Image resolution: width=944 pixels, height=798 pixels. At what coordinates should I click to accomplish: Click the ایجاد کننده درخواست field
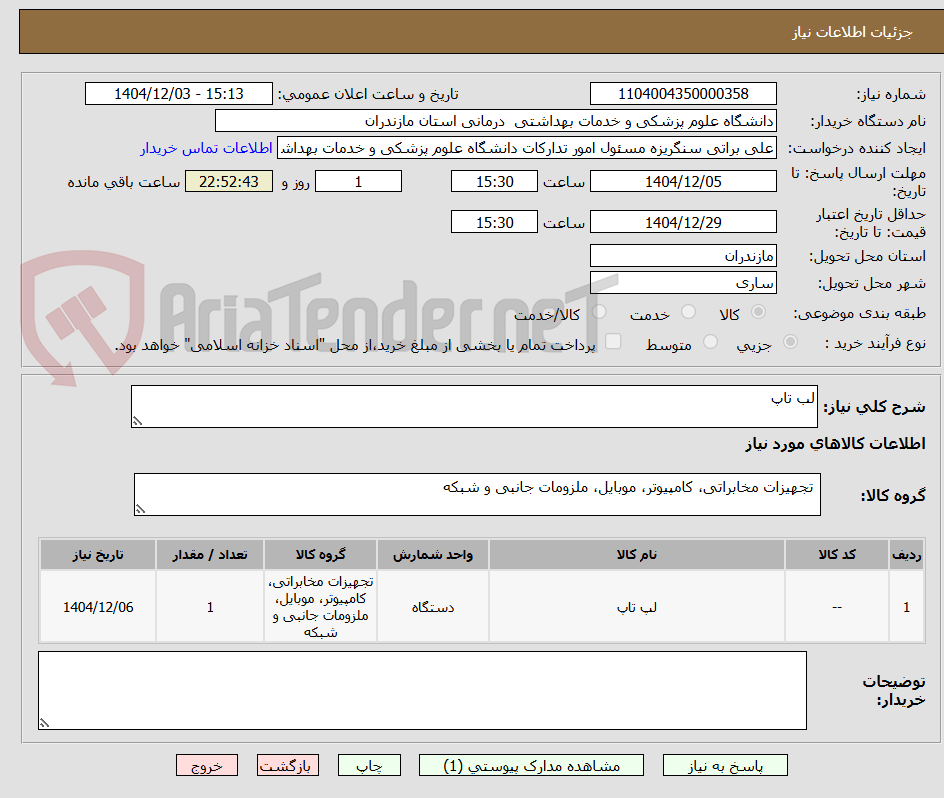[x=527, y=148]
